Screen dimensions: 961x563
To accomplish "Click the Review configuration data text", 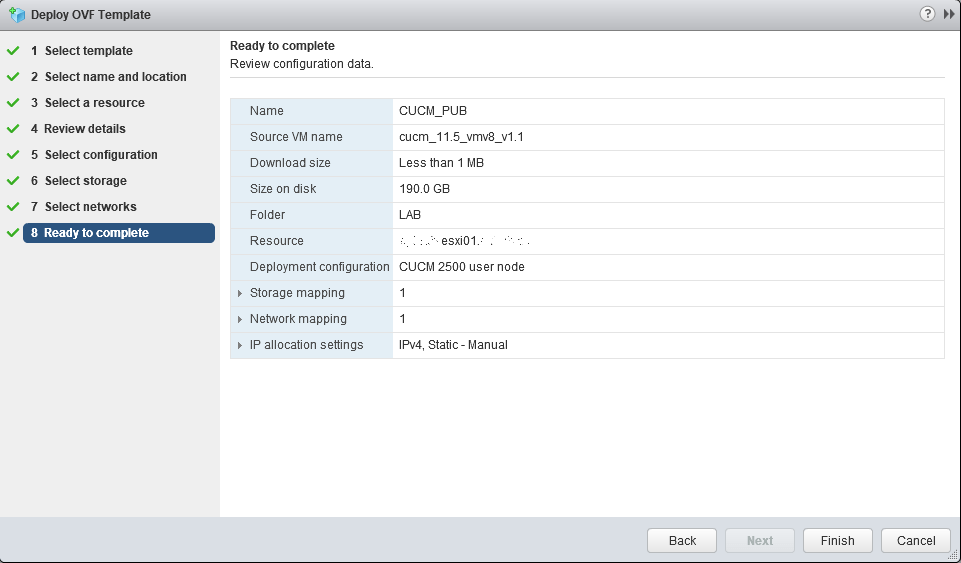I will 302,64.
